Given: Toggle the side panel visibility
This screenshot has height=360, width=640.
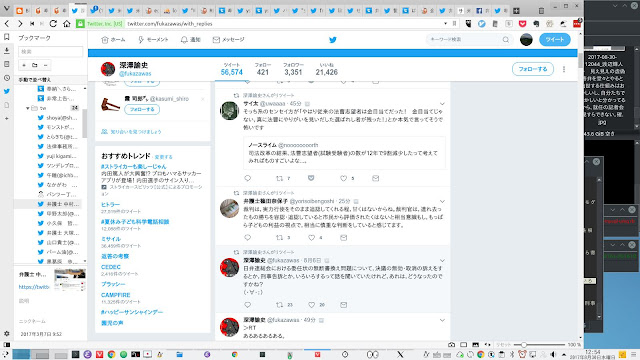Looking at the screenshot, I should point(7,344).
